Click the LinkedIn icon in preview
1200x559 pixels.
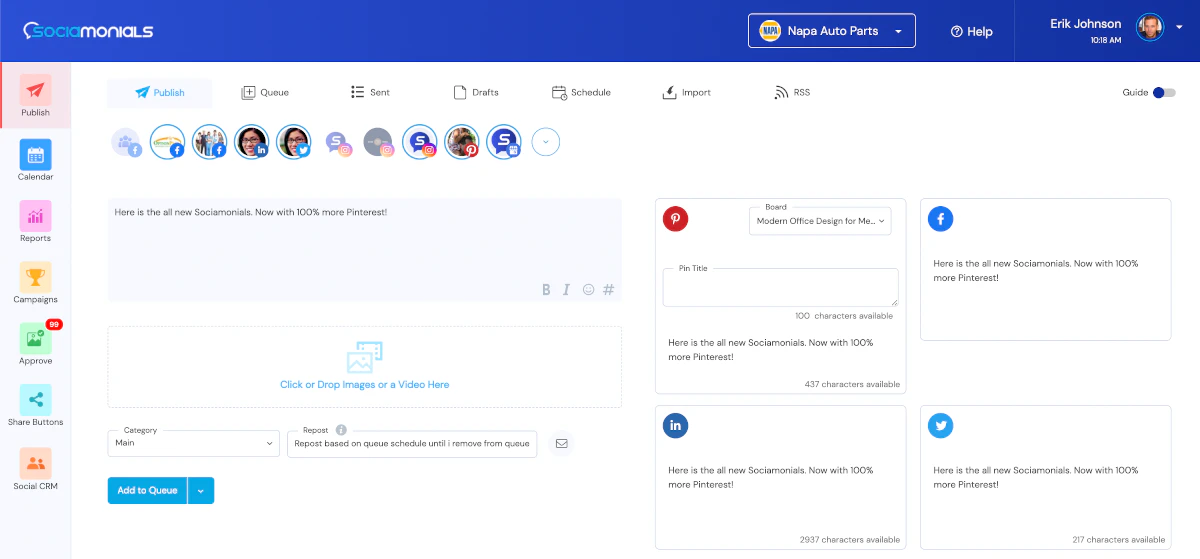(676, 426)
